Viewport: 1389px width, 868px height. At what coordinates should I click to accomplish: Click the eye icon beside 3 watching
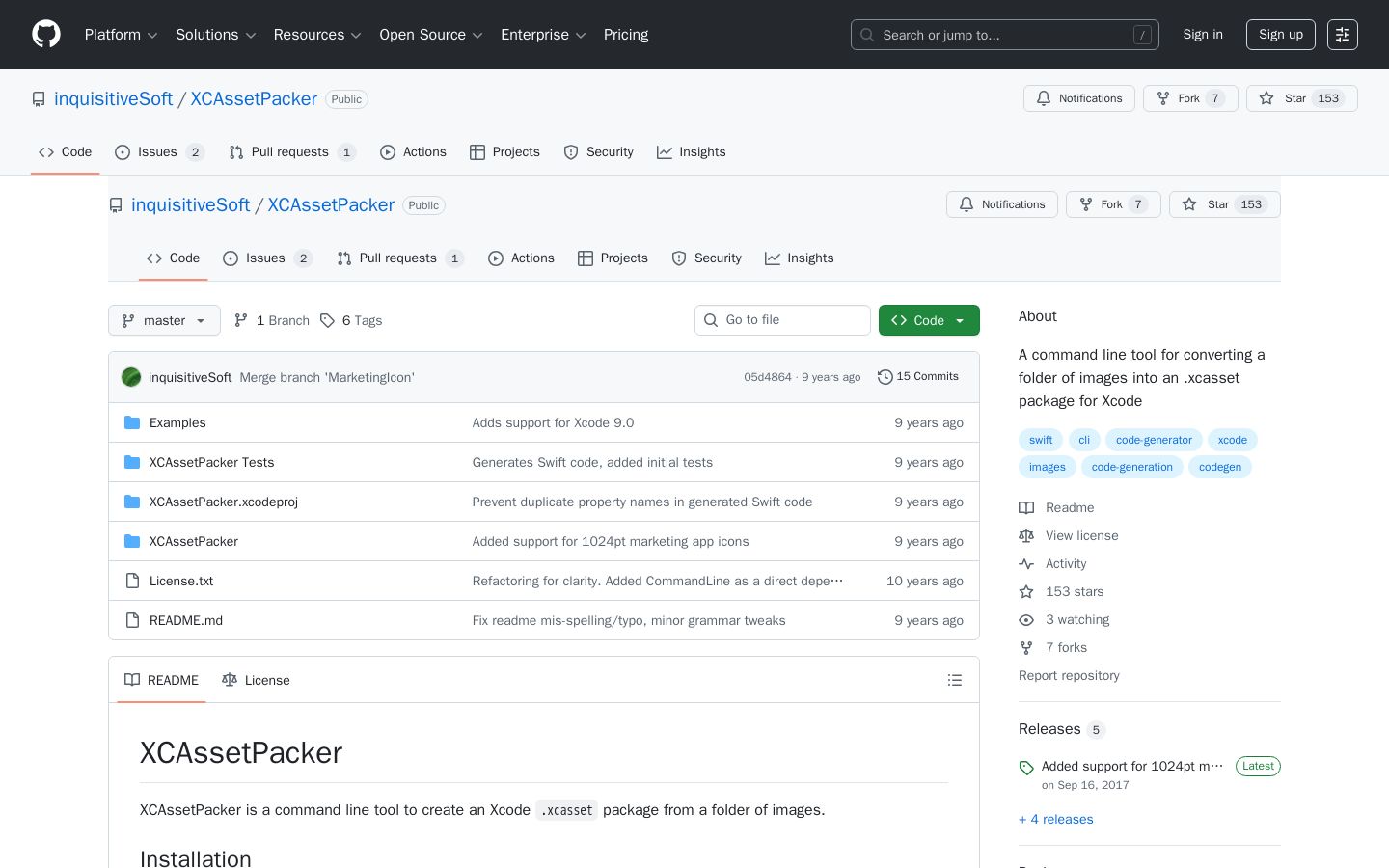[x=1026, y=620]
